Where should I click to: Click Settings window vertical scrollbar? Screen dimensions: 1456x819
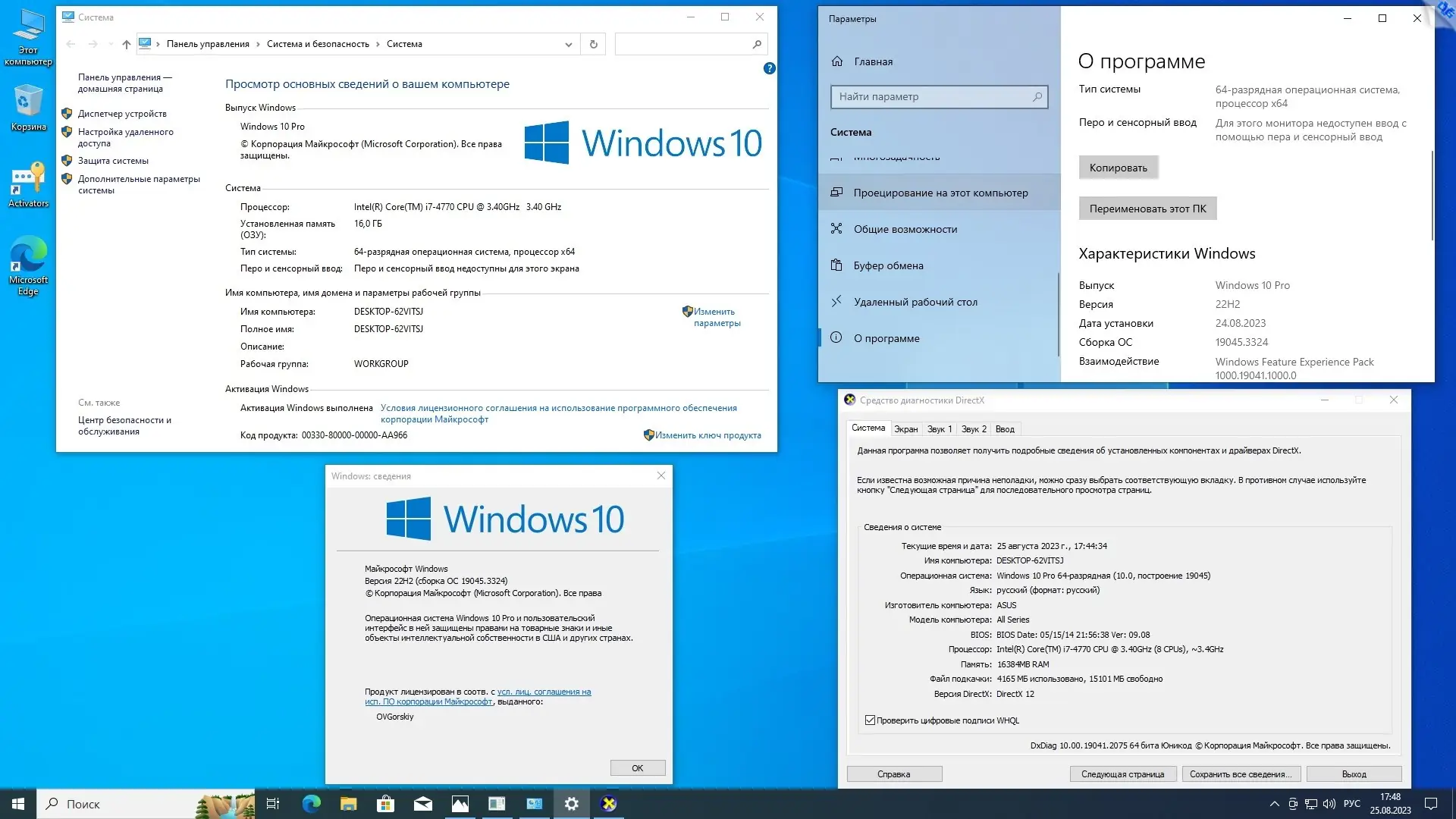pyautogui.click(x=1432, y=196)
